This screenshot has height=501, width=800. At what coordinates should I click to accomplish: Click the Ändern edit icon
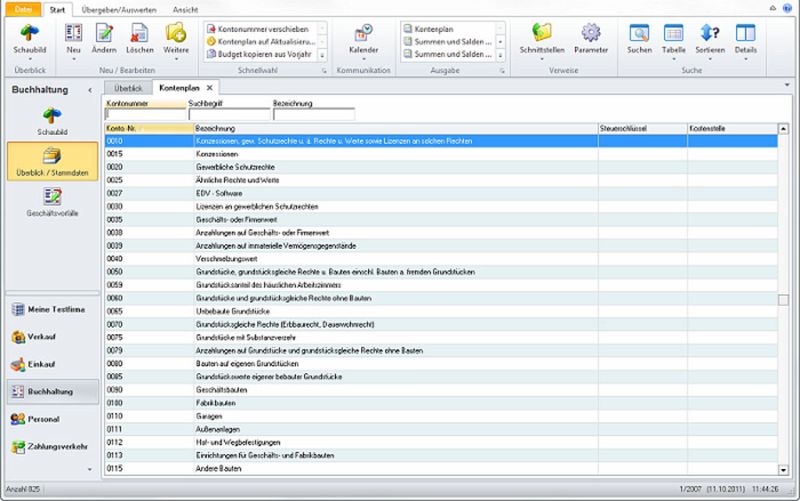point(105,35)
